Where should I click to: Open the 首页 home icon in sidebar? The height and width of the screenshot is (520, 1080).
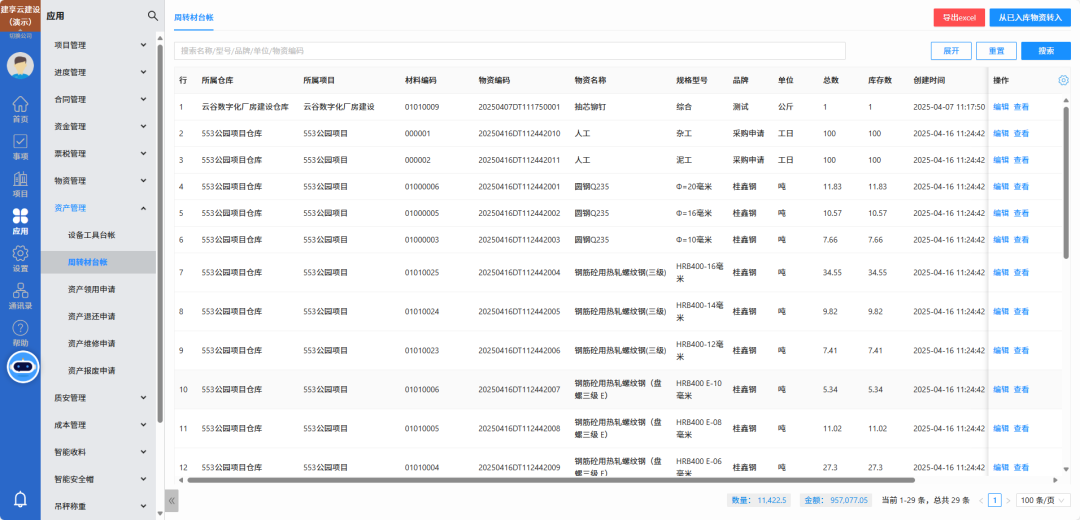point(20,110)
